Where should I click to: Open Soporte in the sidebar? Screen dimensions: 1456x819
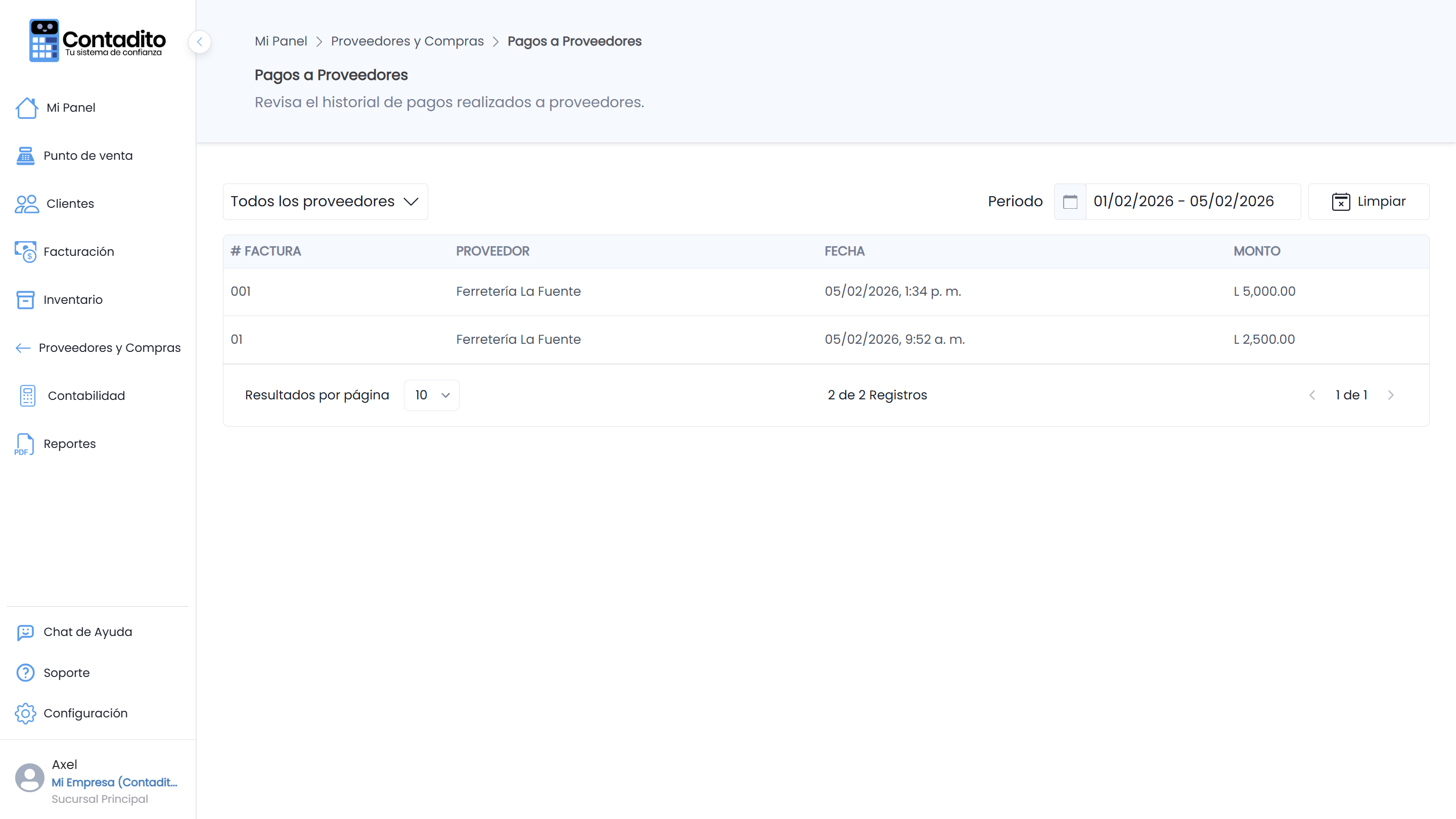(x=66, y=672)
